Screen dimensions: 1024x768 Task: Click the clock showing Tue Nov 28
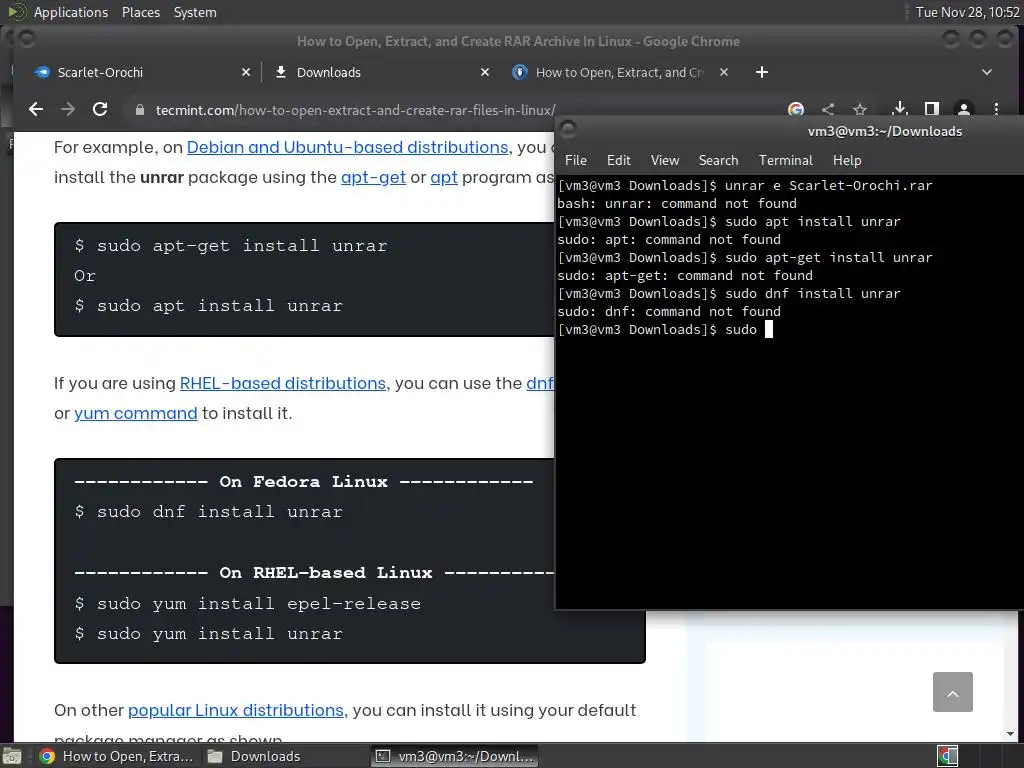tap(967, 12)
